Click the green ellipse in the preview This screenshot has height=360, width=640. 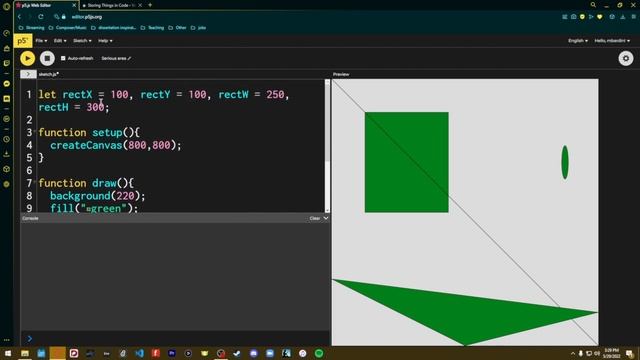(565, 162)
